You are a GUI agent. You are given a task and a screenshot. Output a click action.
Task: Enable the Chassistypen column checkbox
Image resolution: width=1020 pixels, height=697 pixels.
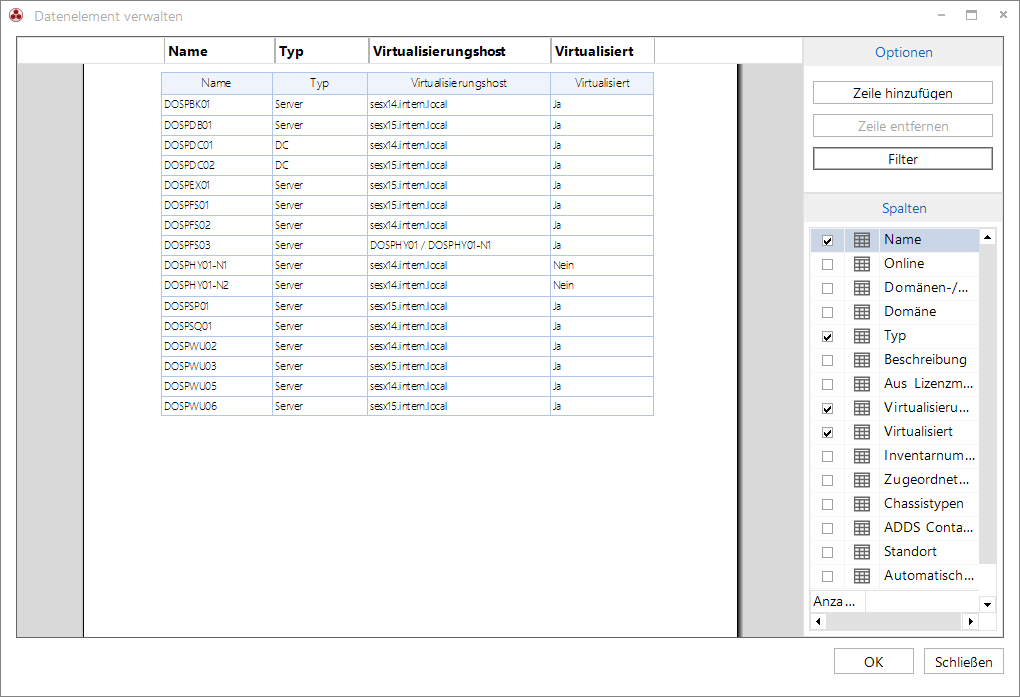coord(827,504)
